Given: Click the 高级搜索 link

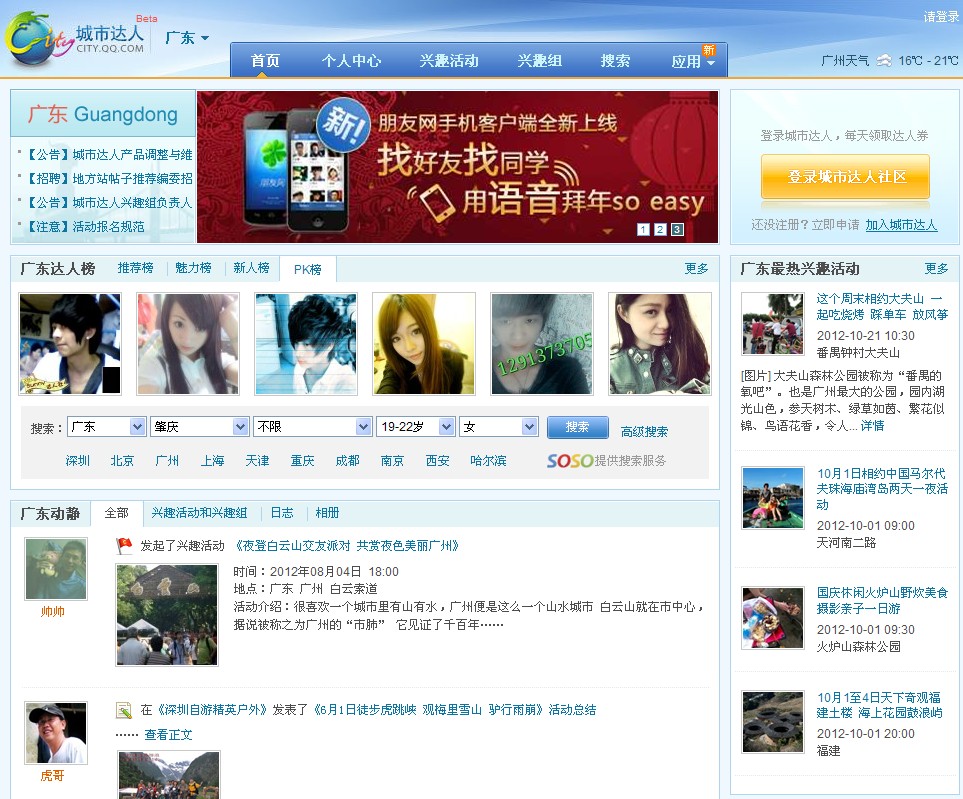Looking at the screenshot, I should pyautogui.click(x=644, y=432).
